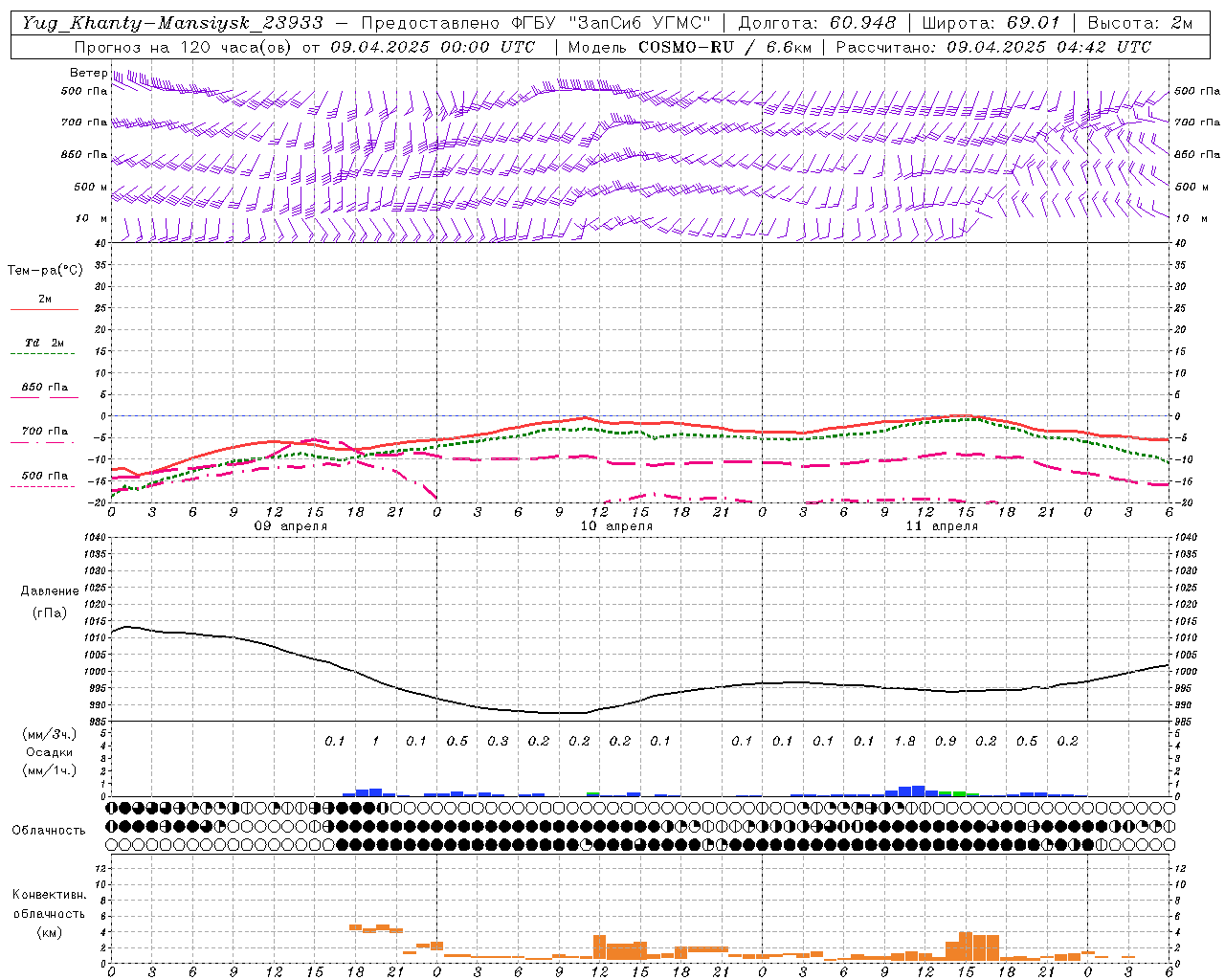Click the Давление pressure panel label

[x=50, y=591]
